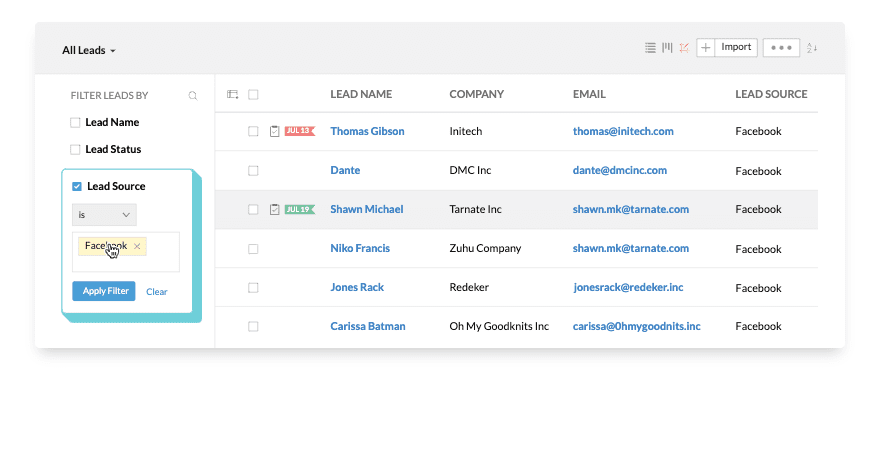Select Dante row checkbox
The height and width of the screenshot is (450, 874).
253,171
